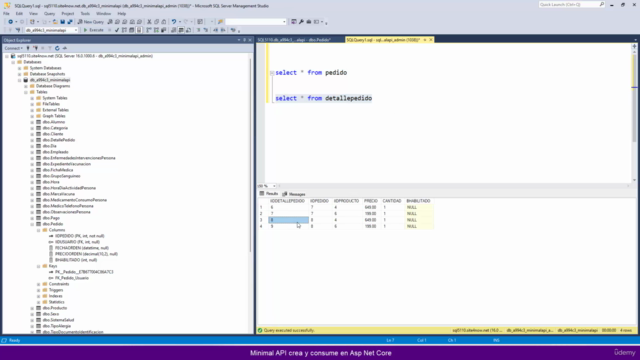Open the Connect dropdown in Object Explorer

(13, 48)
